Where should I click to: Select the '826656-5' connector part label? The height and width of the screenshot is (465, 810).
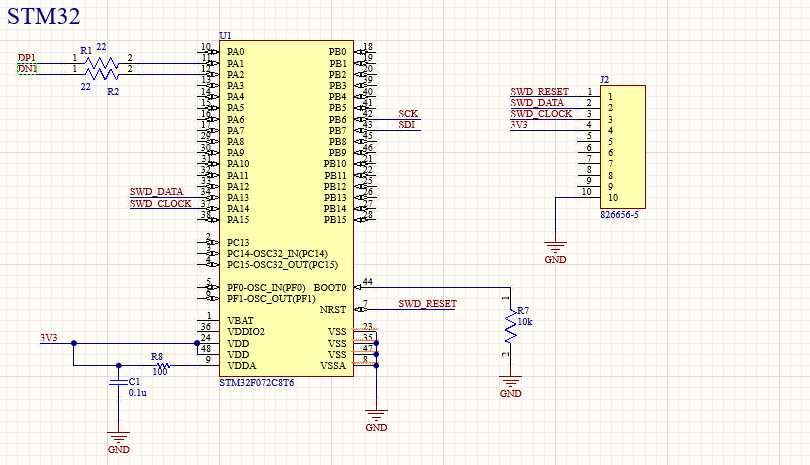(x=619, y=214)
